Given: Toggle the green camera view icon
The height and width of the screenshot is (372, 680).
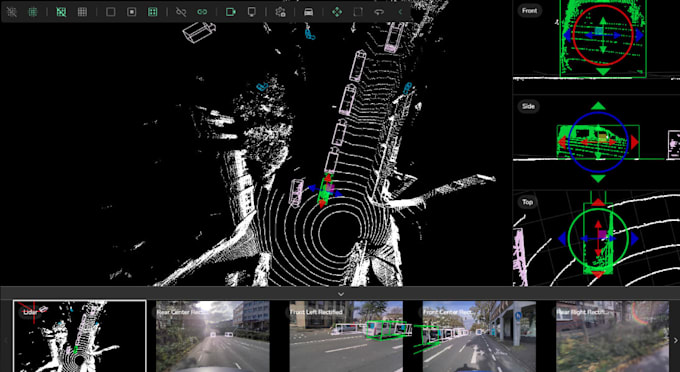Looking at the screenshot, I should pos(230,12).
